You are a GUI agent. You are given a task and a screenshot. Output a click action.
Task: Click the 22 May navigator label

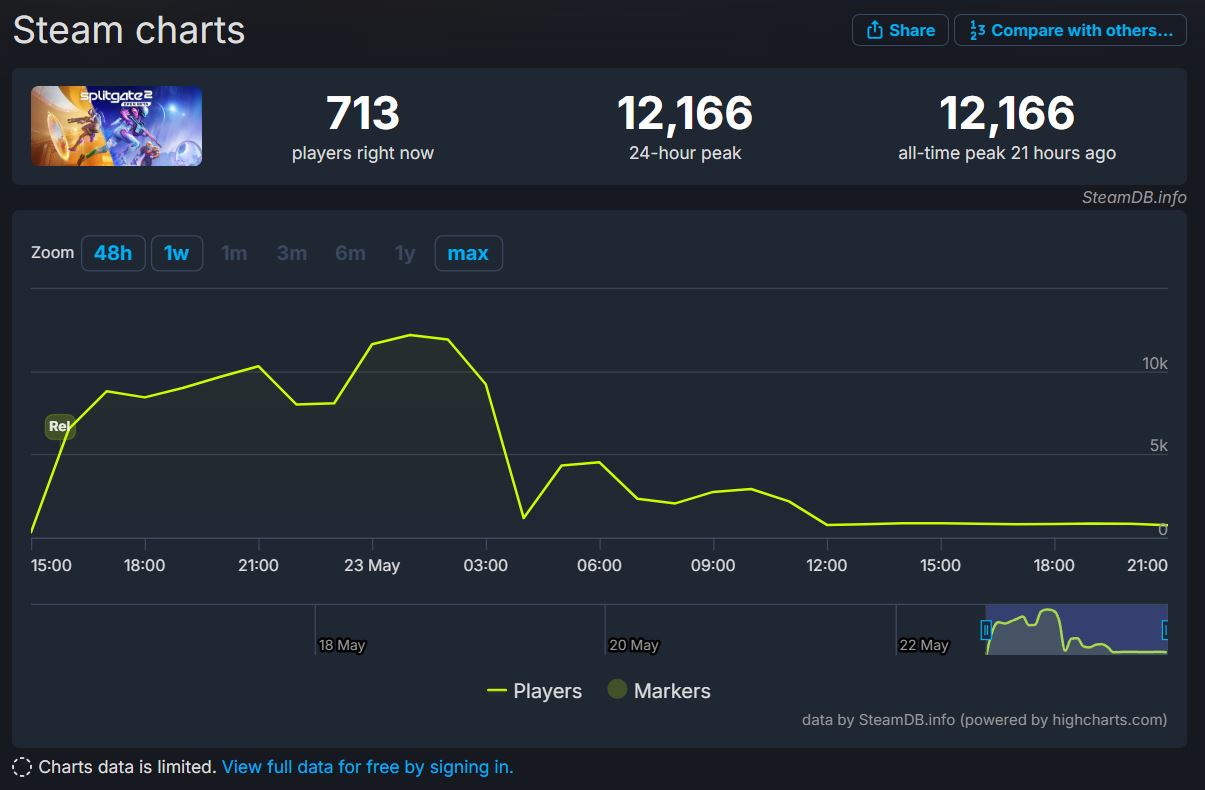[x=924, y=645]
